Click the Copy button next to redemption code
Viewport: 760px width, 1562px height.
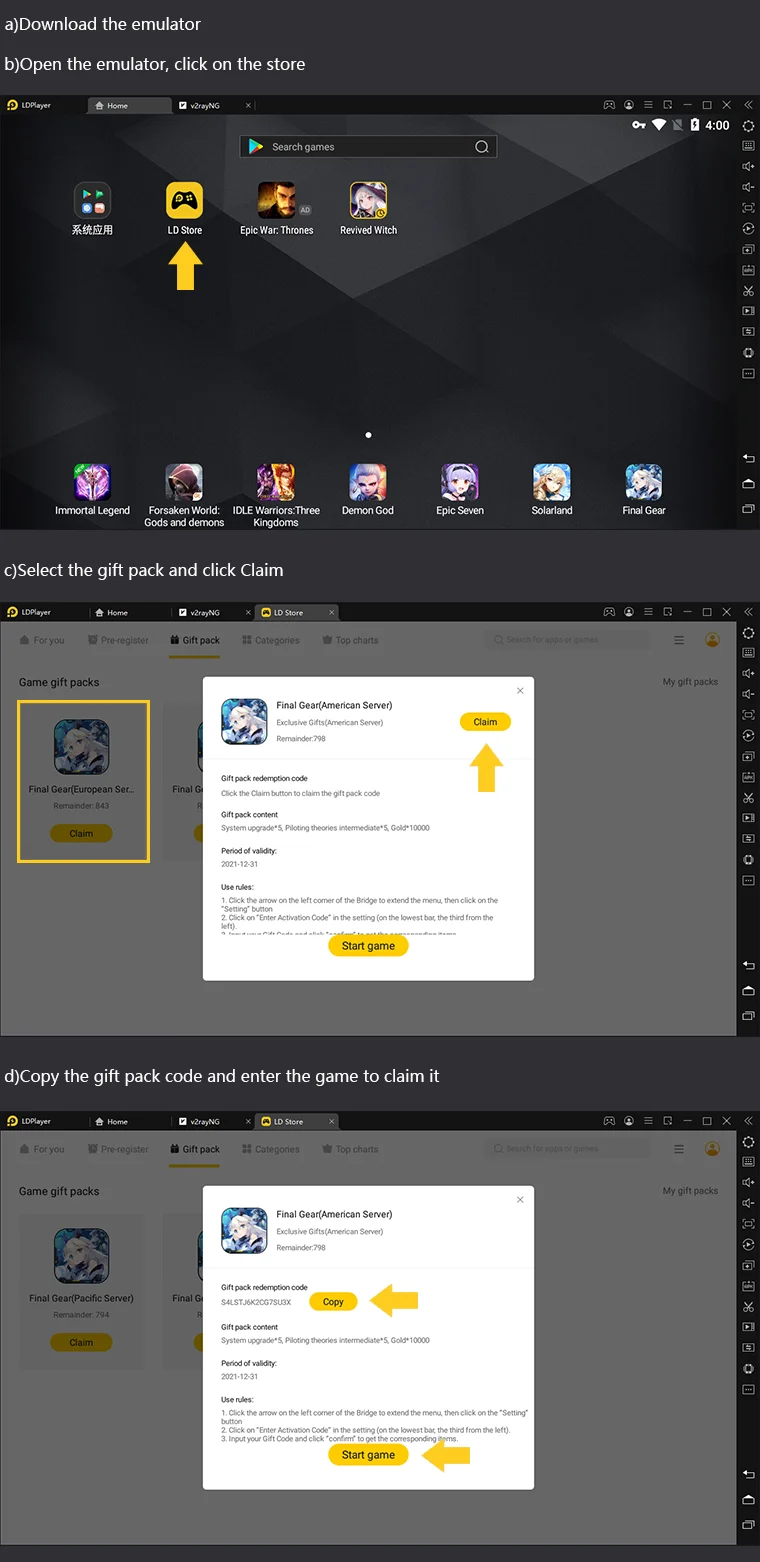pyautogui.click(x=333, y=1302)
